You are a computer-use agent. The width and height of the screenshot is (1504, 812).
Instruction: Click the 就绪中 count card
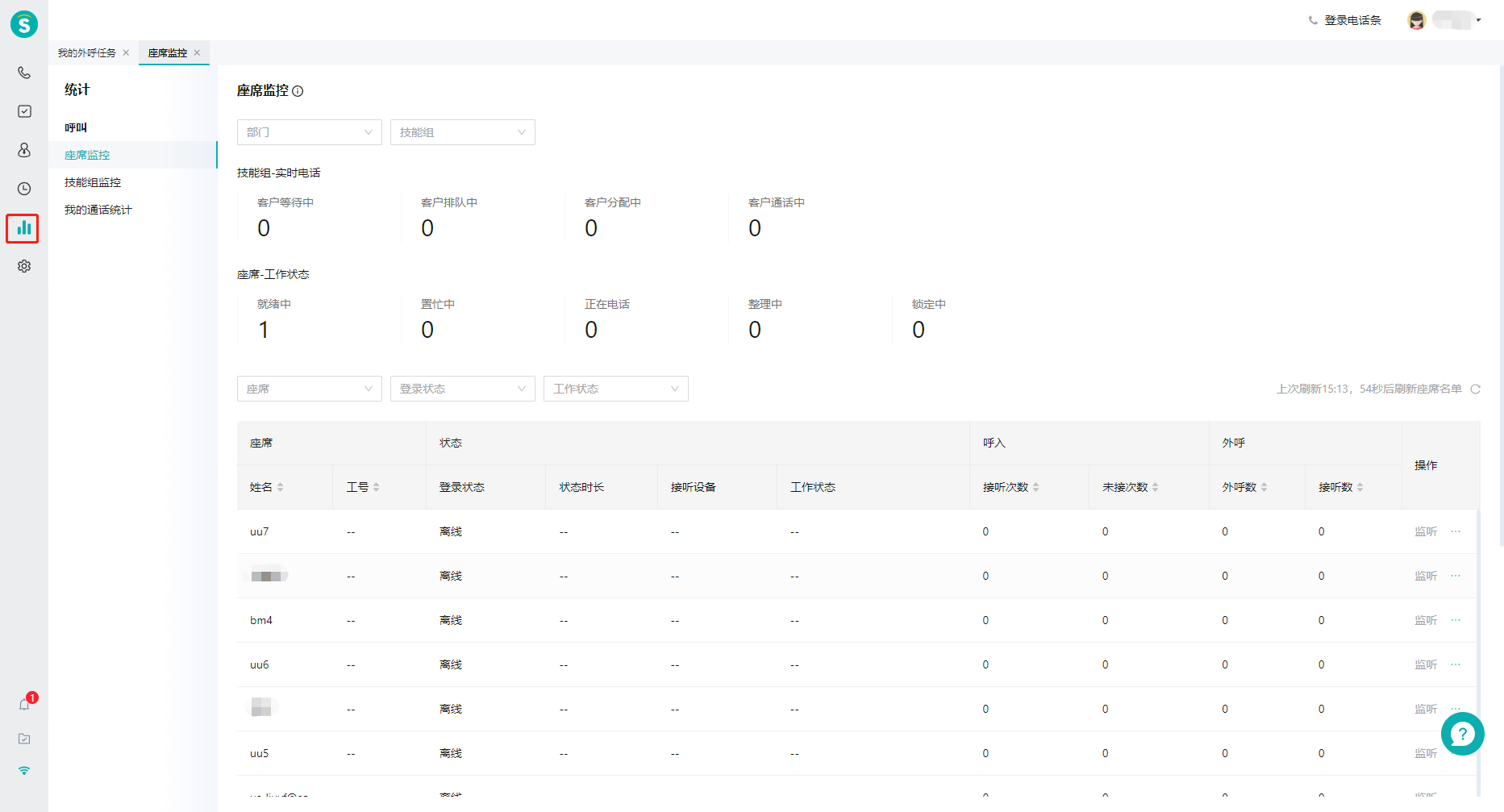click(319, 319)
